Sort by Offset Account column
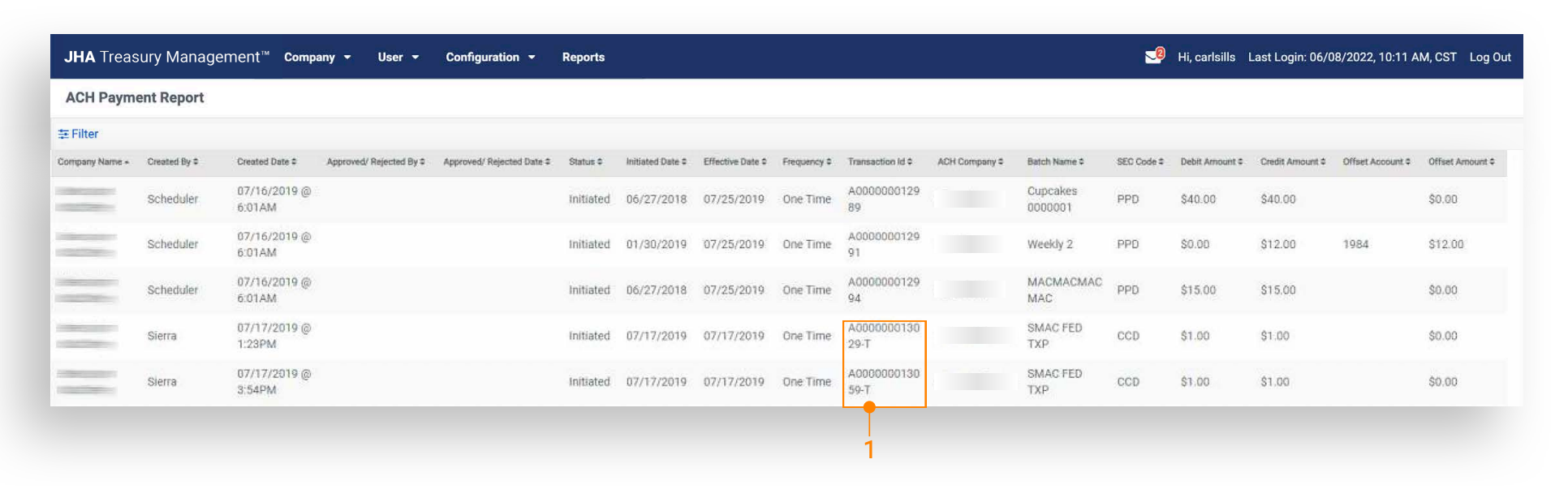The height and width of the screenshot is (498, 1568). [x=1376, y=162]
